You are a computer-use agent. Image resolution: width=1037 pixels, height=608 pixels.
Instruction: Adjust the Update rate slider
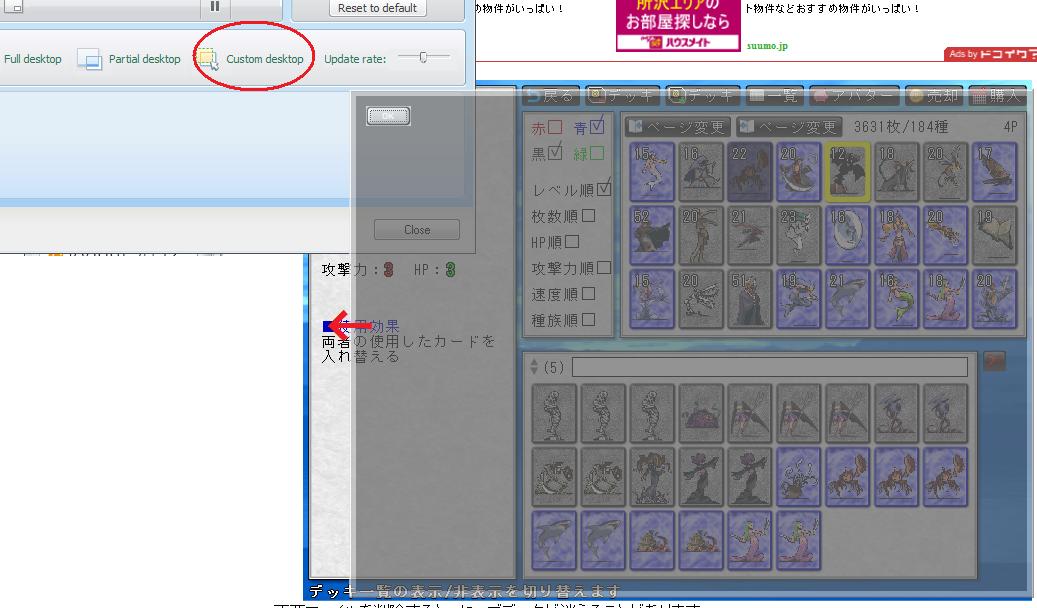pyautogui.click(x=423, y=58)
